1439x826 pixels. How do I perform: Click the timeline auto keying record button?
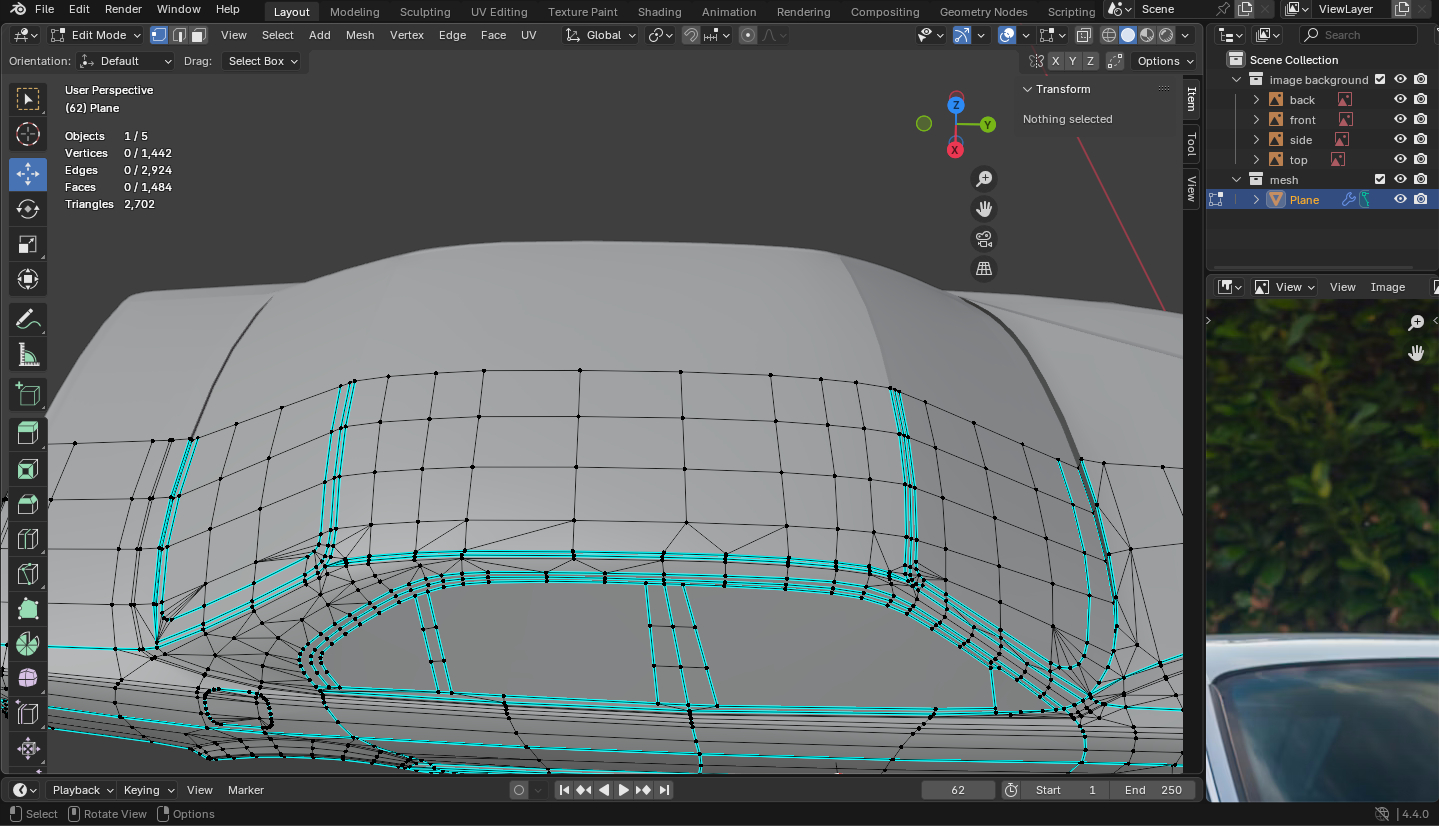(518, 790)
